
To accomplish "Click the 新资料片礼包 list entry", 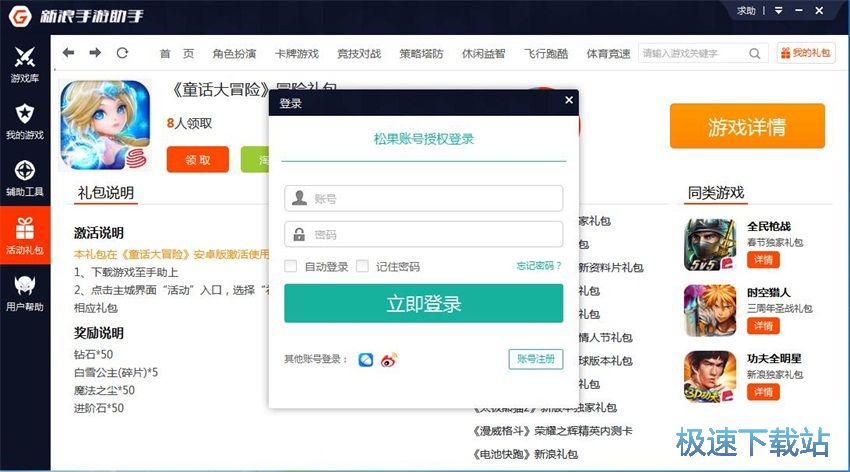I will pos(611,268).
